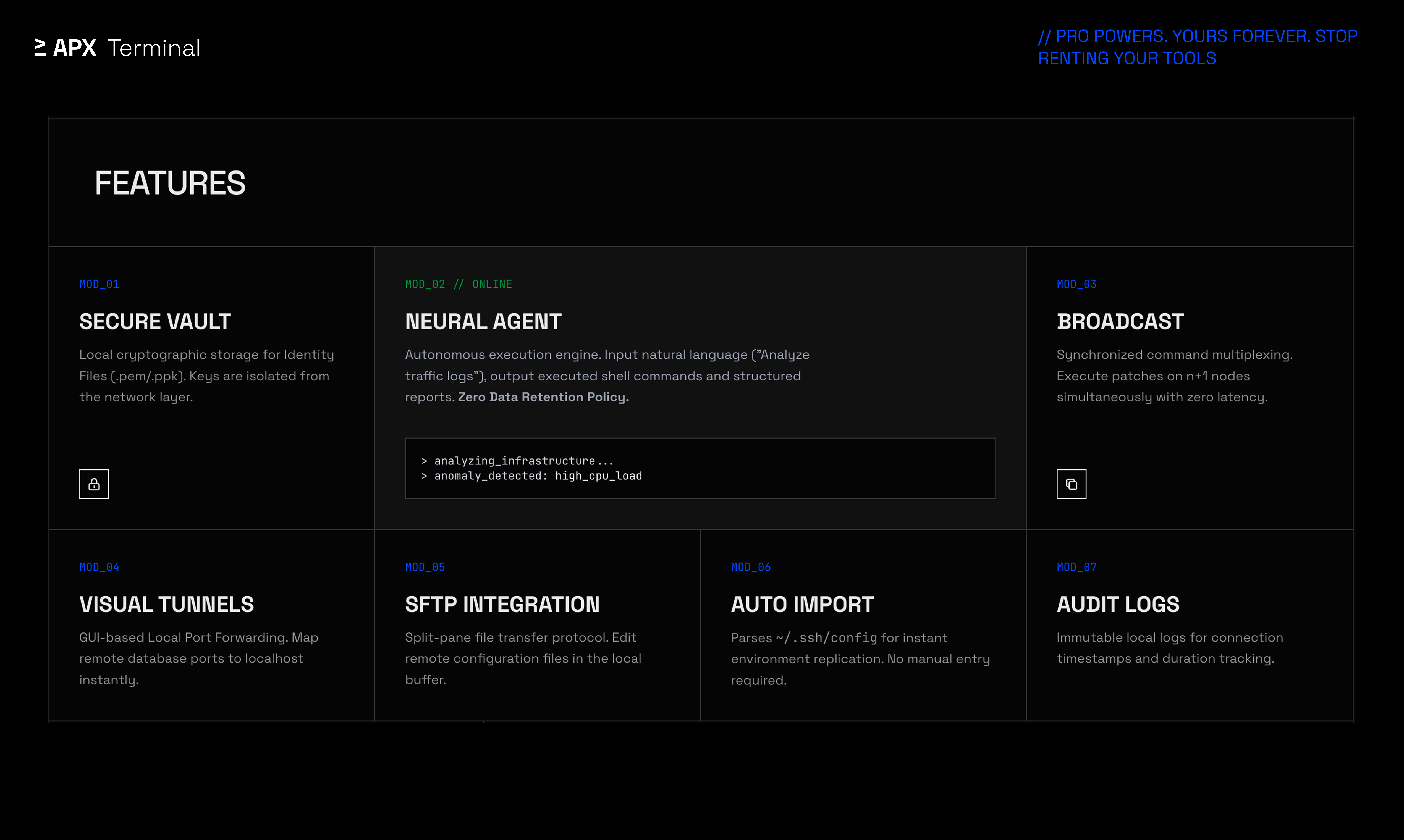Select the SECURE VAULT heading
This screenshot has width=1404, height=840.
click(x=155, y=322)
